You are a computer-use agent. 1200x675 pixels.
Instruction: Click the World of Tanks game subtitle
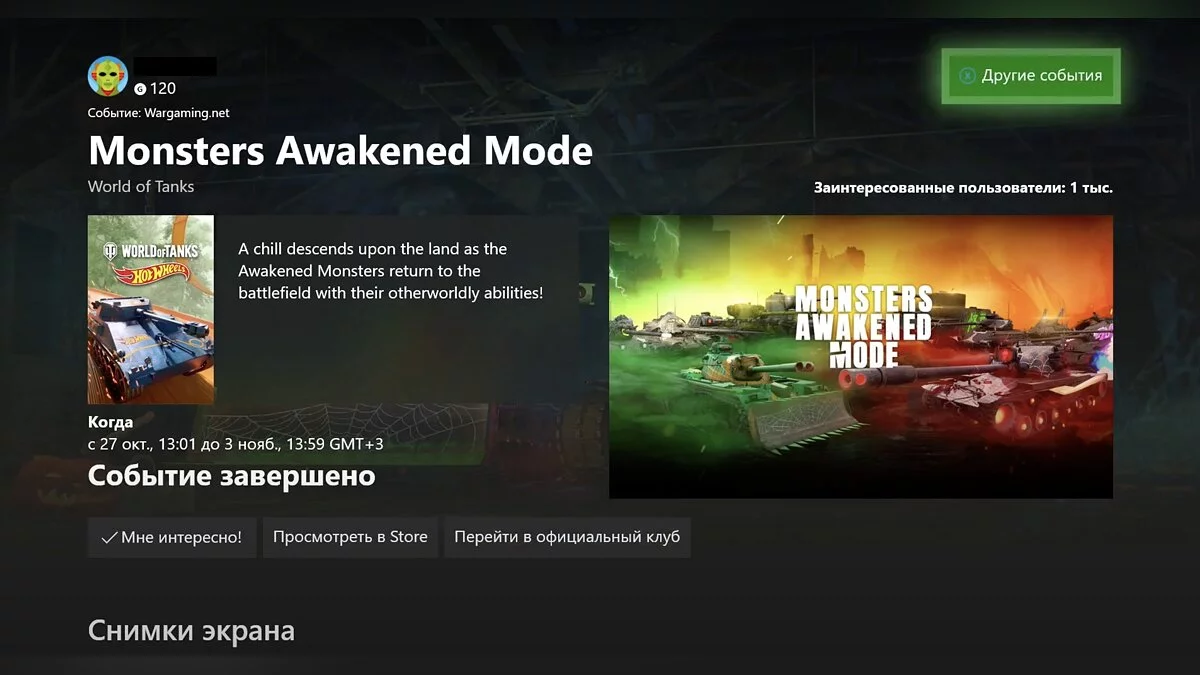(x=141, y=187)
